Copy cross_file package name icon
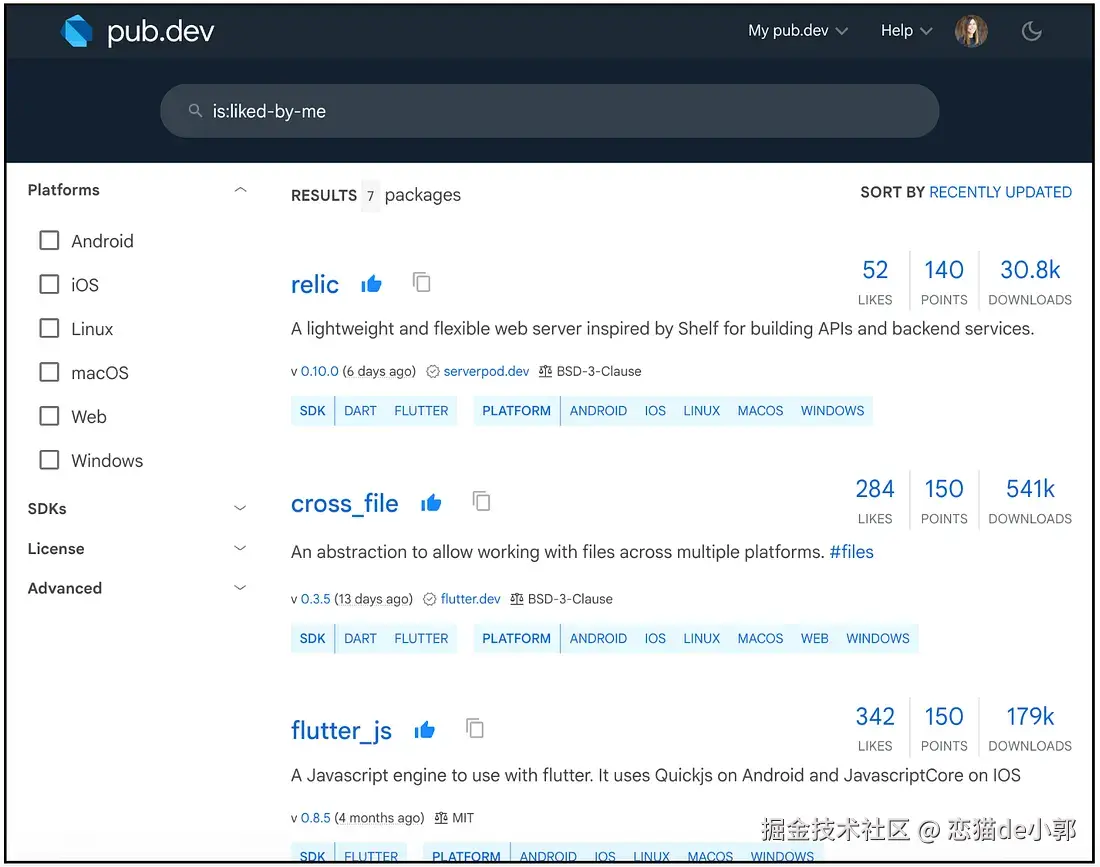Screen dimensions: 1100x867 click(481, 502)
